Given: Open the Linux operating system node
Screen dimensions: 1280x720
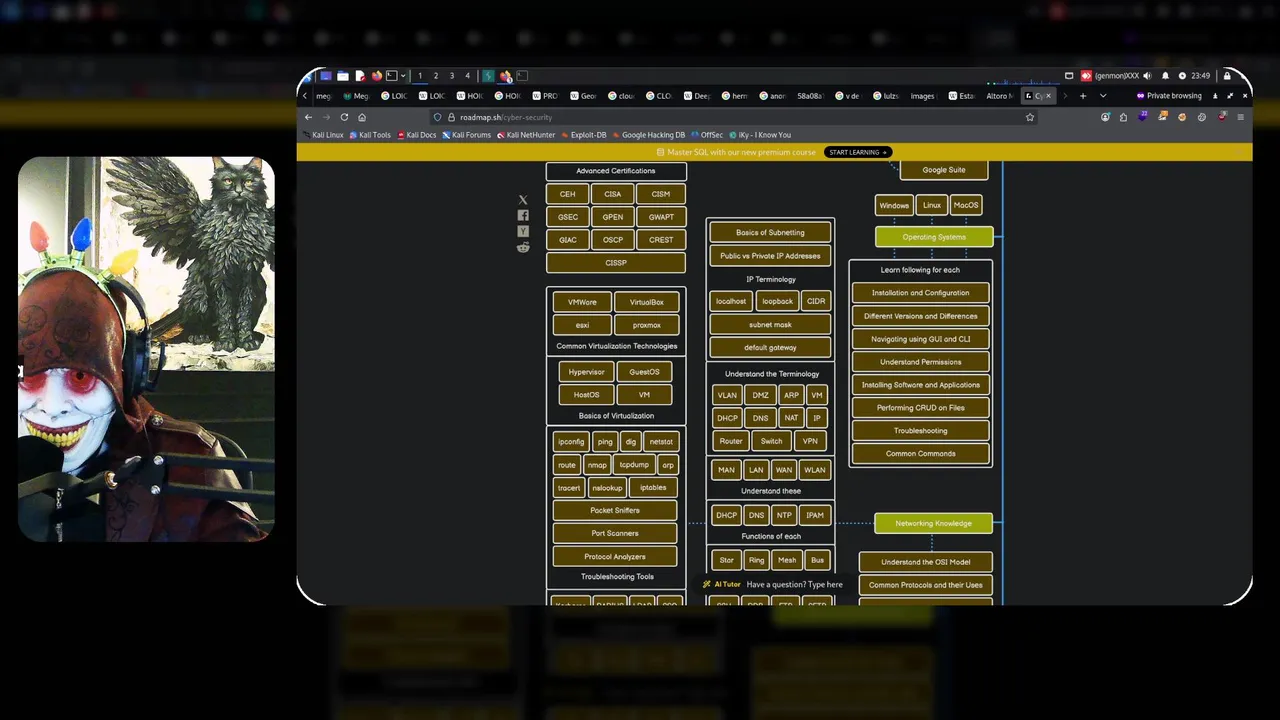Looking at the screenshot, I should click(x=932, y=205).
